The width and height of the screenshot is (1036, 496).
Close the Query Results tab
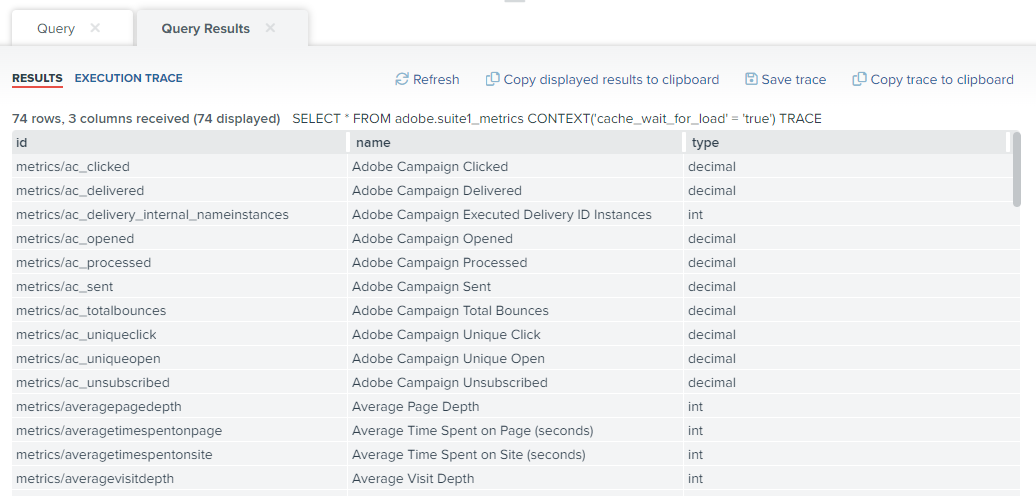pyautogui.click(x=270, y=28)
